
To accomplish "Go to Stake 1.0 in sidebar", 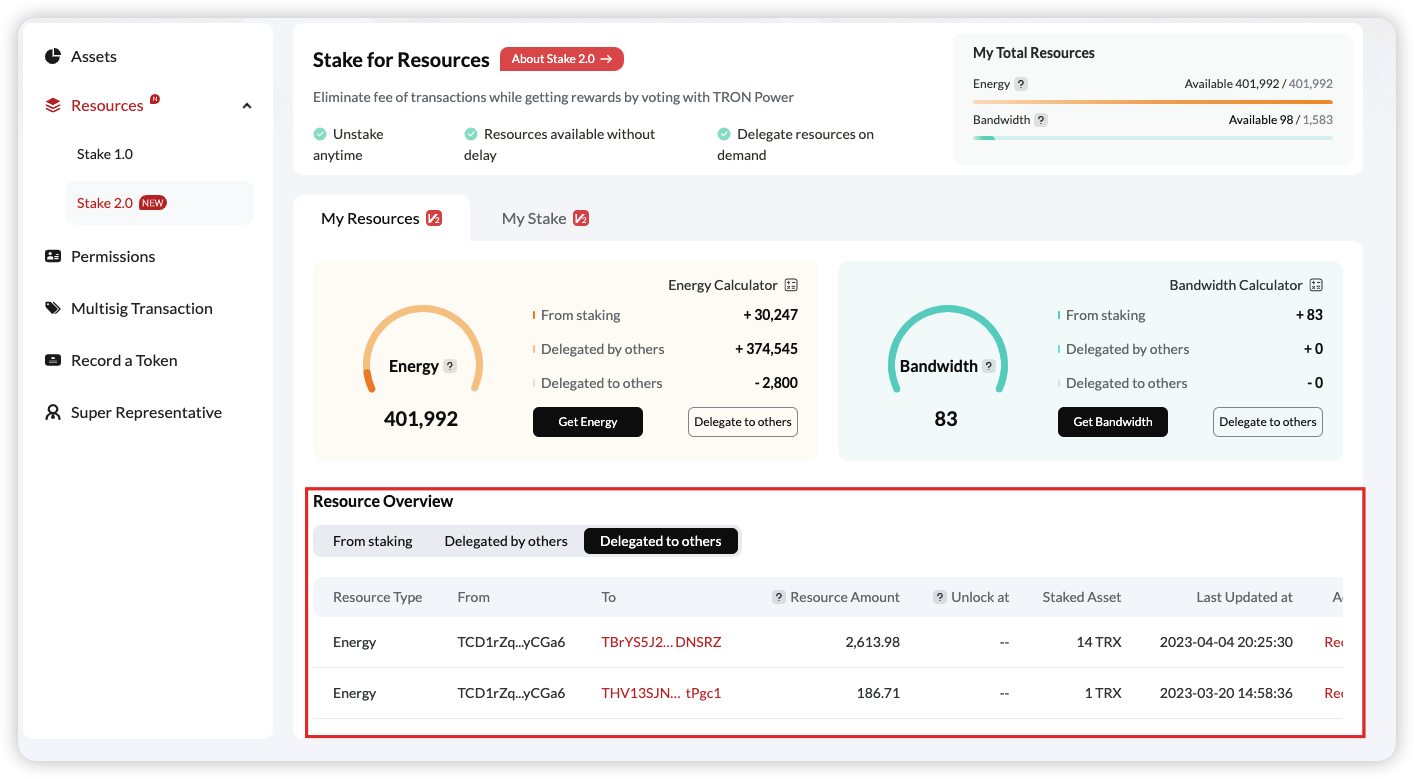I will tap(105, 154).
